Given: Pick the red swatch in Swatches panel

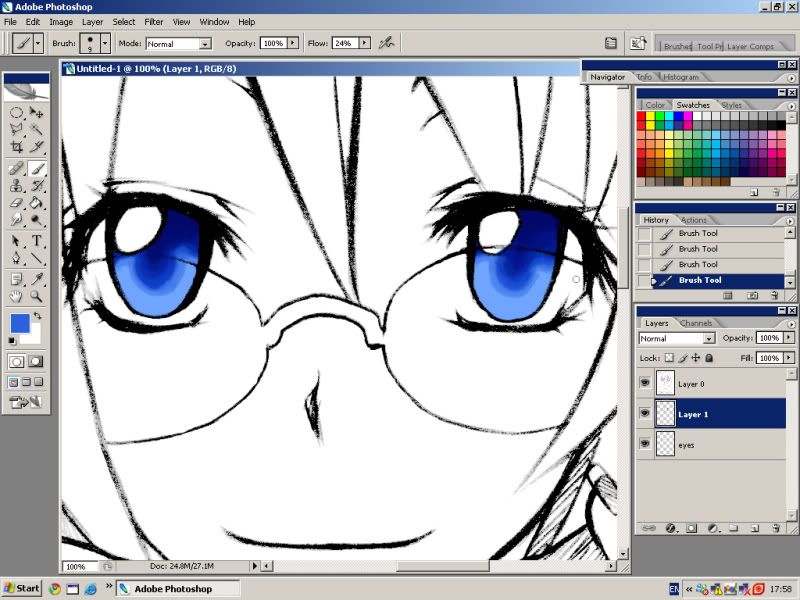Looking at the screenshot, I should (641, 116).
